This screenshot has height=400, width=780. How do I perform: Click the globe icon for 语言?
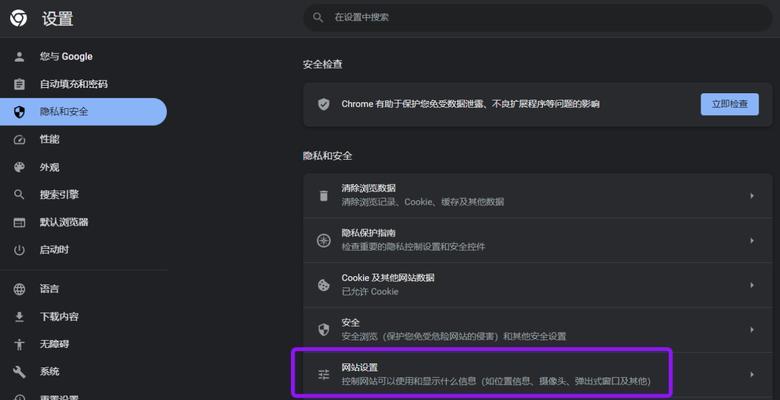(x=19, y=289)
